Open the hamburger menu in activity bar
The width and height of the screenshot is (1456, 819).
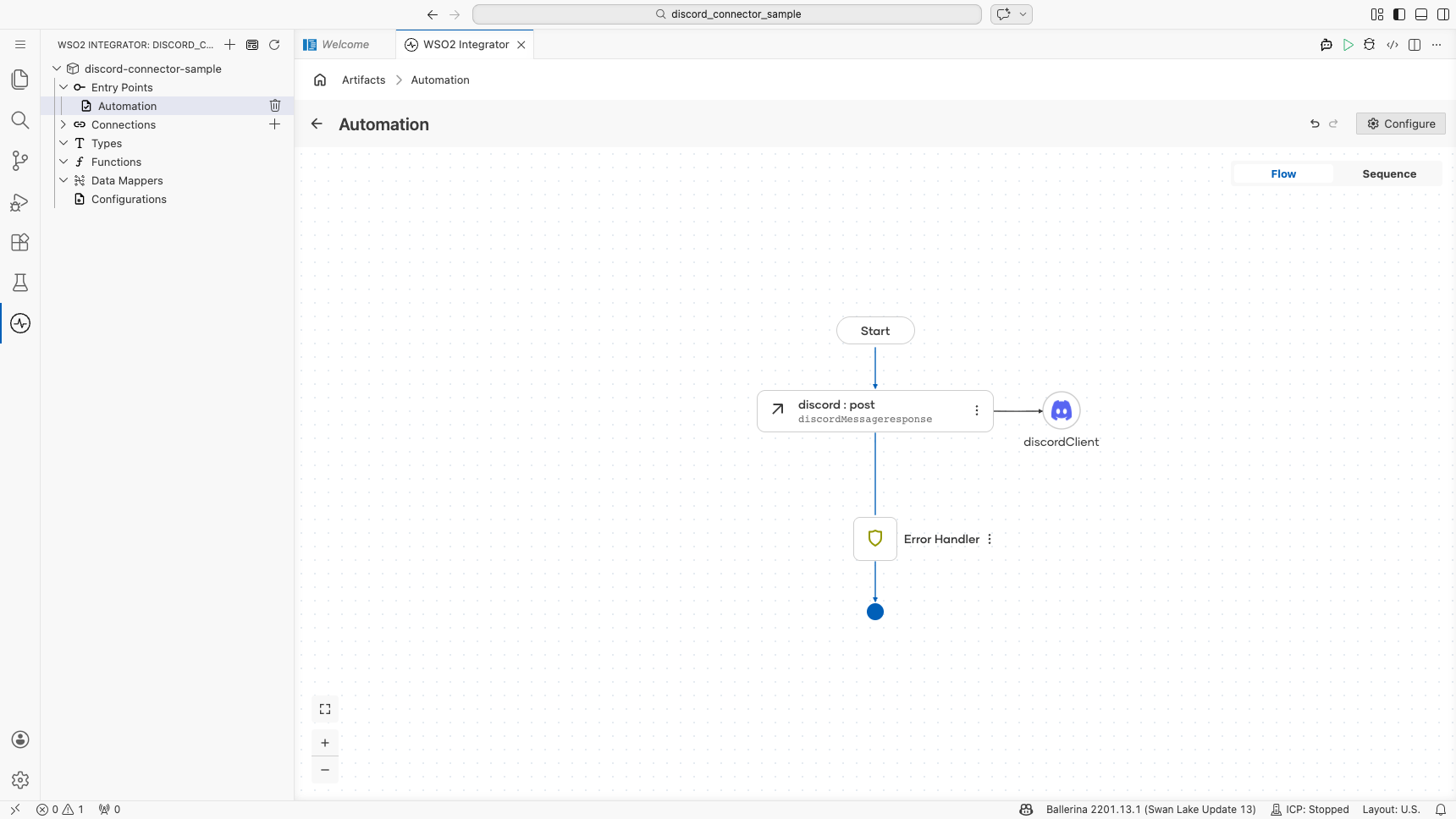(20, 45)
